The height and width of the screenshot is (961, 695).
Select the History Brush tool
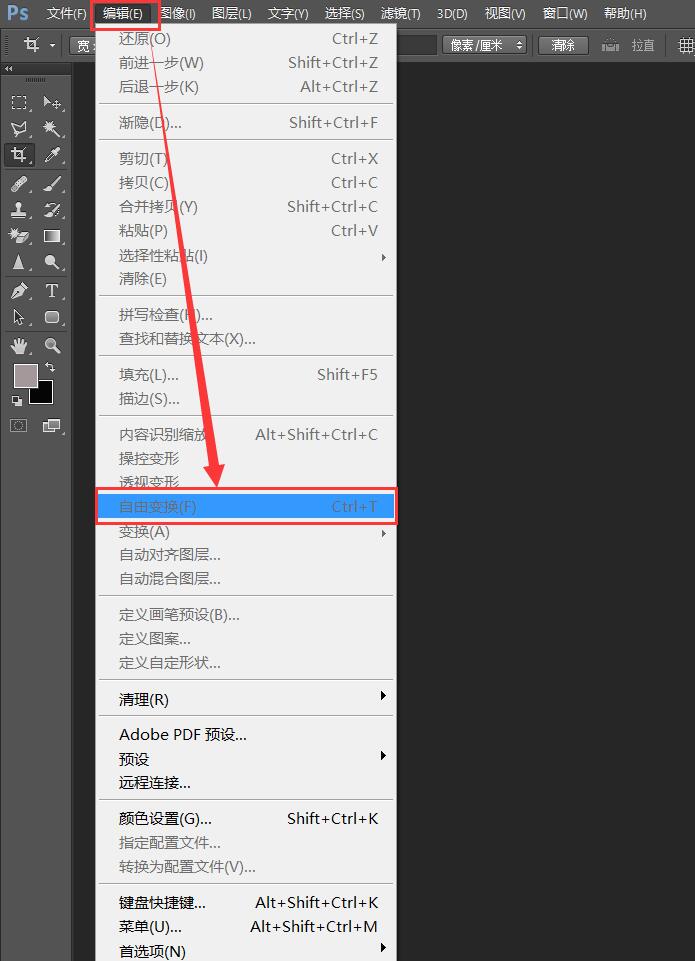click(x=52, y=210)
